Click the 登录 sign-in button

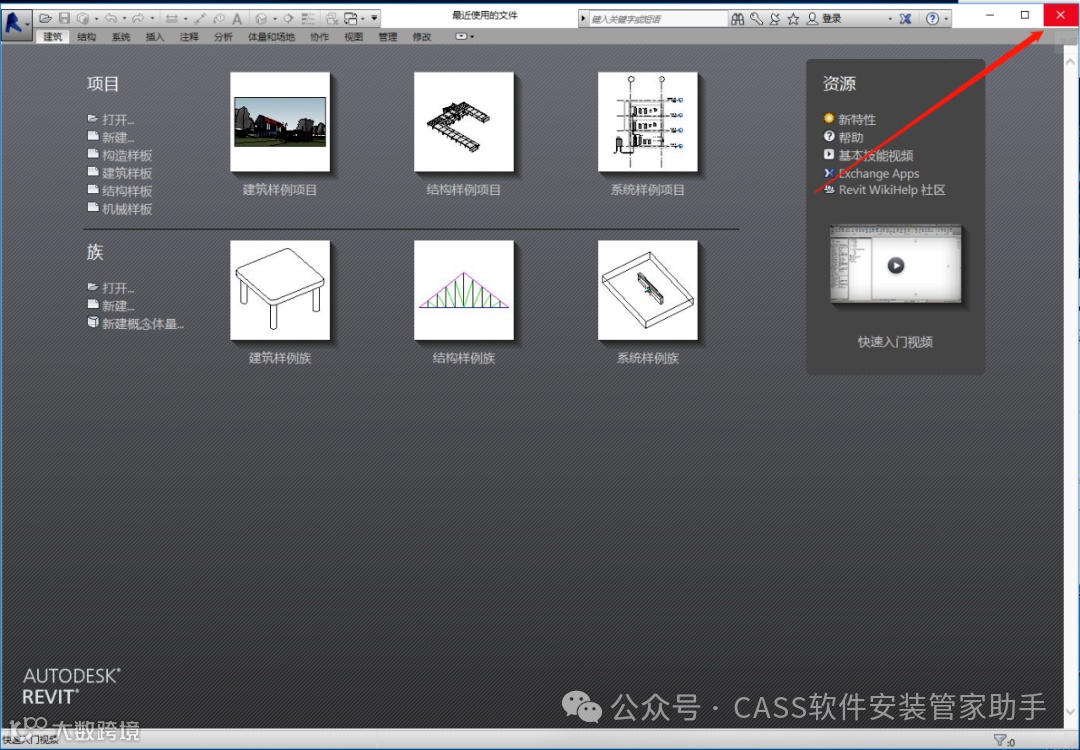[824, 19]
